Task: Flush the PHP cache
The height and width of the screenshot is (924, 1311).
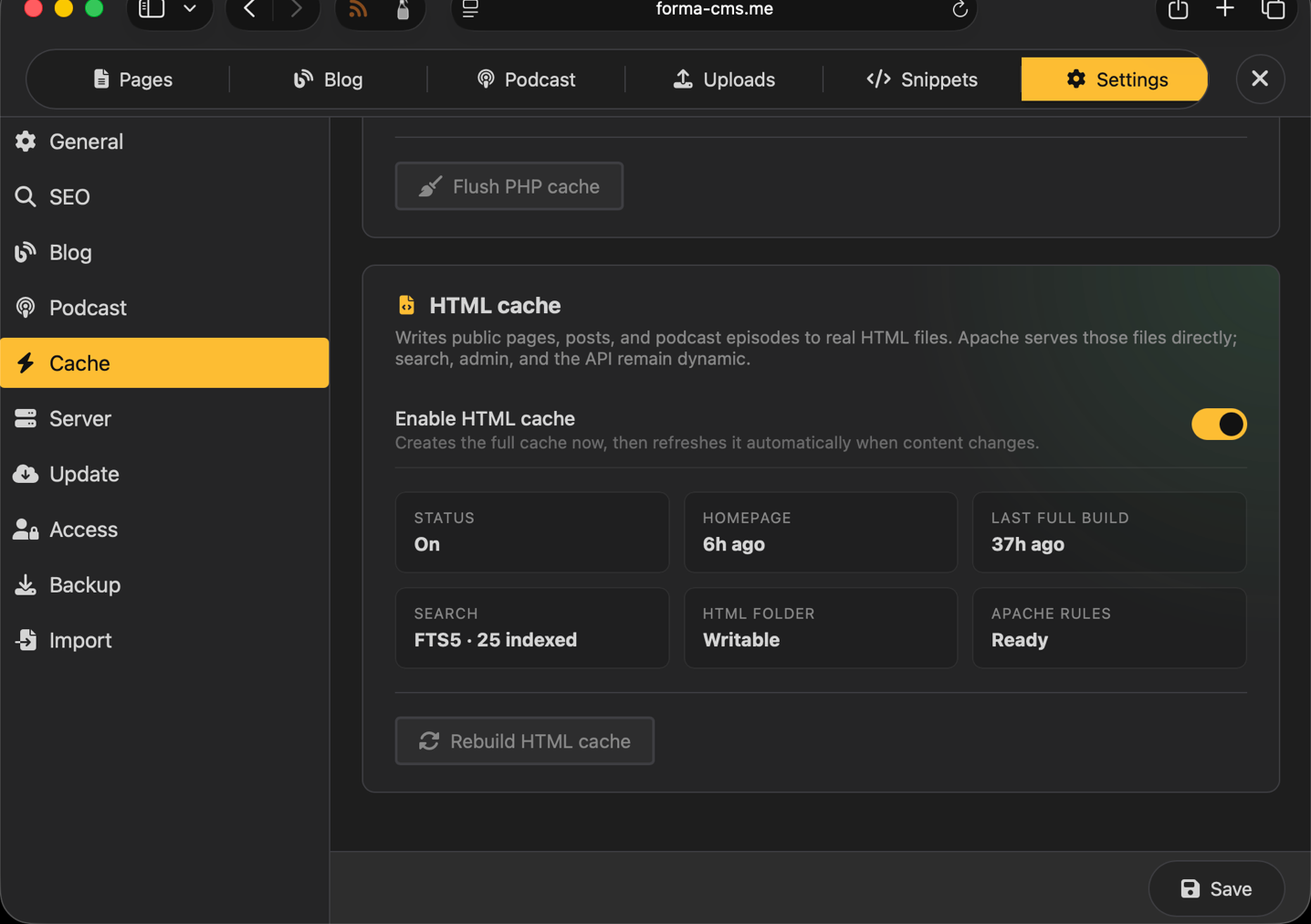Action: 509,186
